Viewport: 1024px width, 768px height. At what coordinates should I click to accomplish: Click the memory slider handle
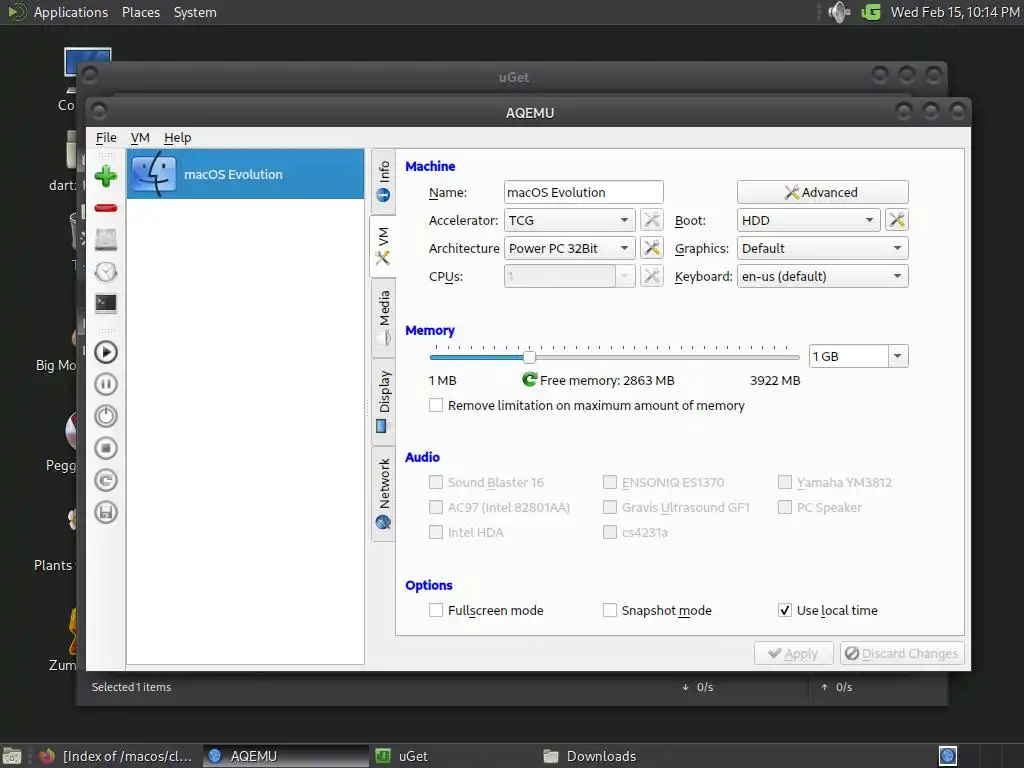(529, 357)
